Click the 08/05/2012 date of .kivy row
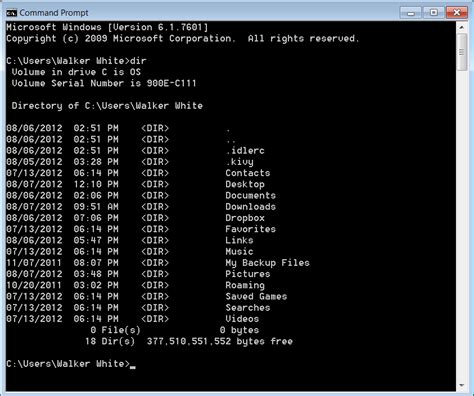 coord(34,162)
